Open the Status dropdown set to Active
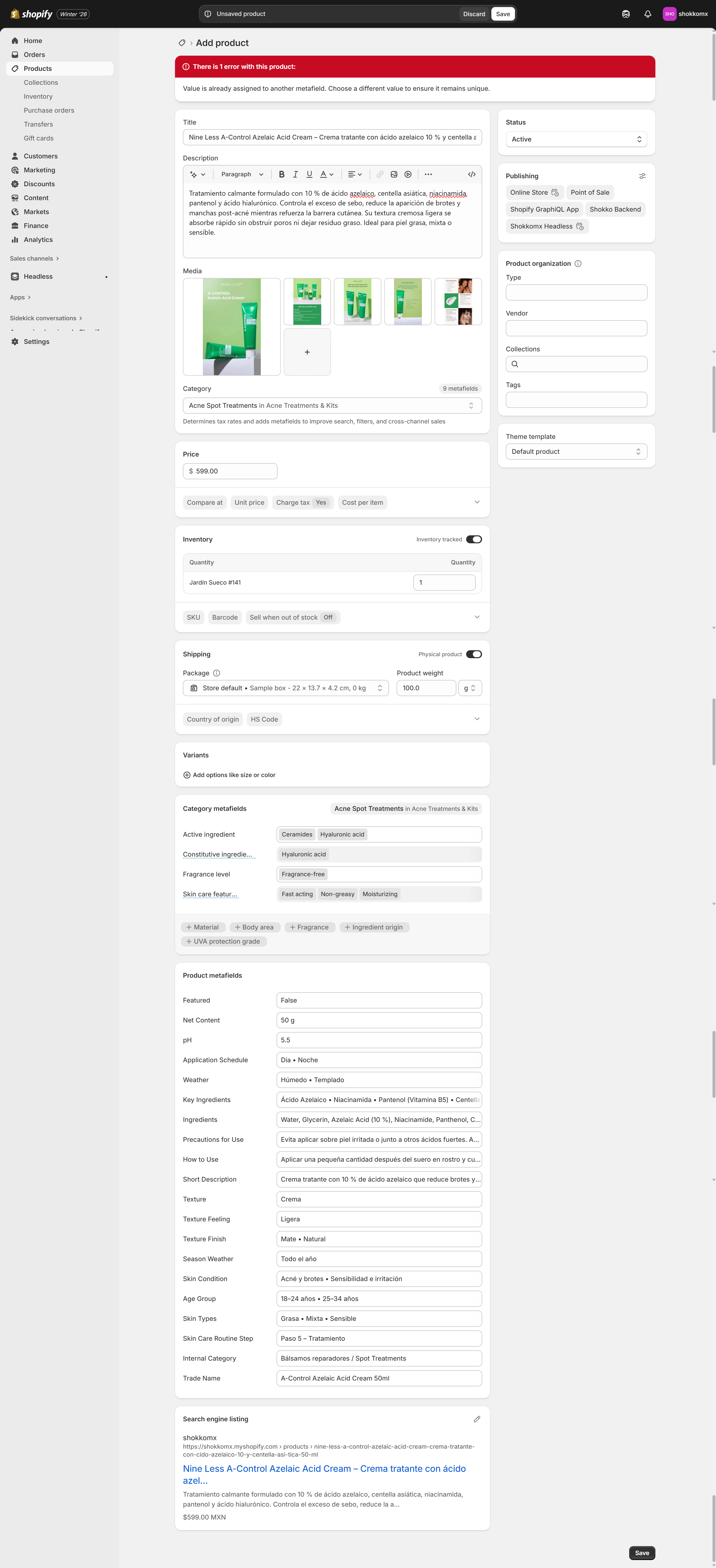 576,139
